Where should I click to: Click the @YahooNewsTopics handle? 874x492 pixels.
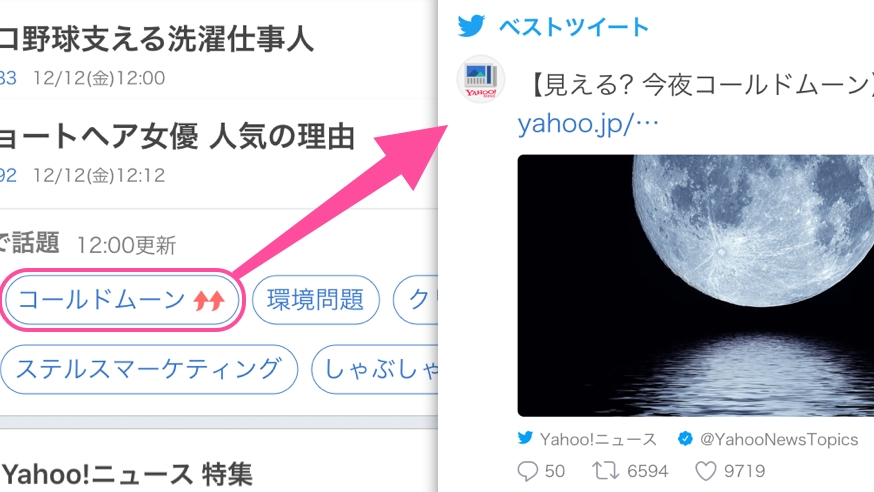tap(779, 440)
